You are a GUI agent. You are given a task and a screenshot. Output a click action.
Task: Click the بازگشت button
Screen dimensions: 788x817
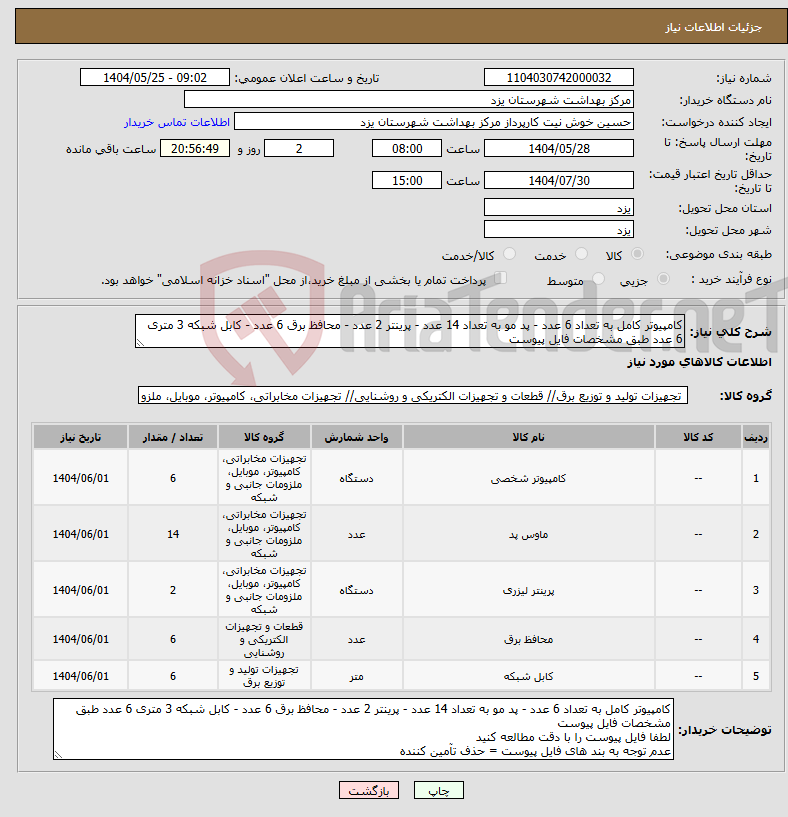tap(369, 790)
